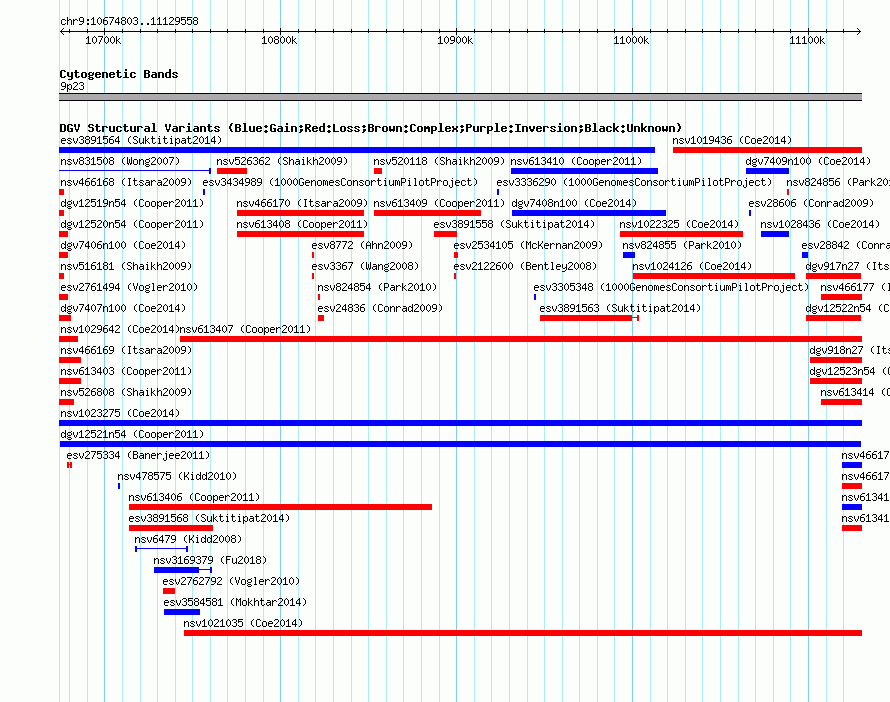
Task: Click the esv8772 (Ahn2009) label
Action: (x=362, y=245)
